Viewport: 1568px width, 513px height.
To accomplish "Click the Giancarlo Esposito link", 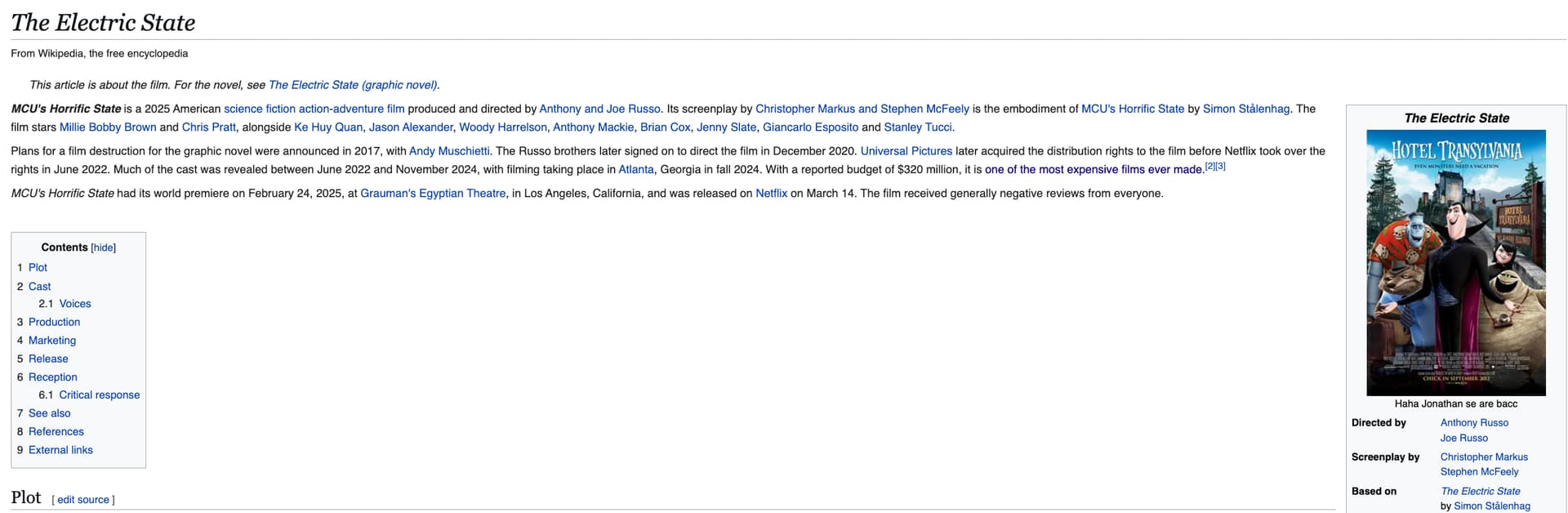I will click(x=810, y=127).
